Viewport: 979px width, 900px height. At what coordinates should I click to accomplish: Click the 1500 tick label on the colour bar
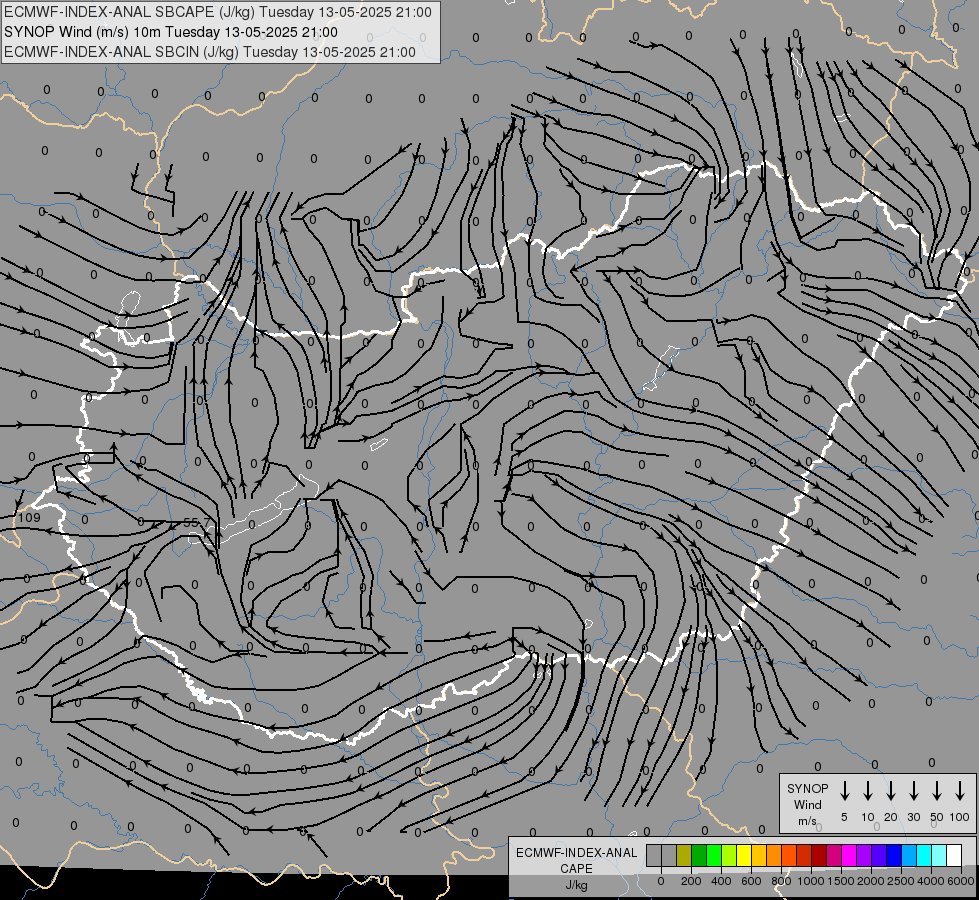[x=841, y=881]
